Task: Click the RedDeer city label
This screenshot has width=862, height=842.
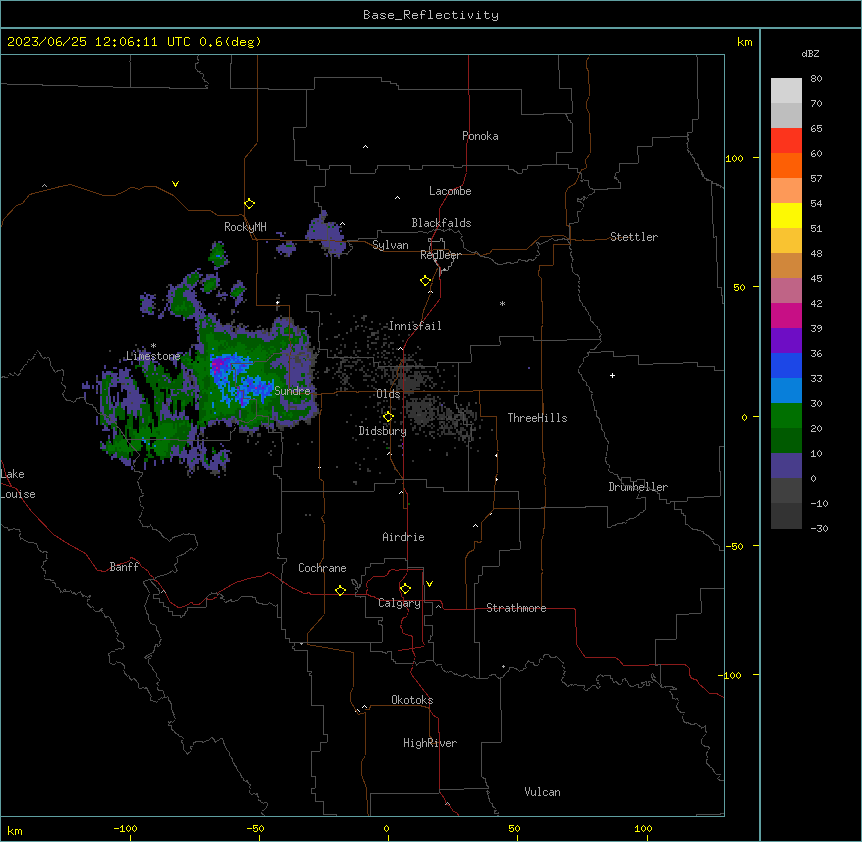Action: coord(440,255)
